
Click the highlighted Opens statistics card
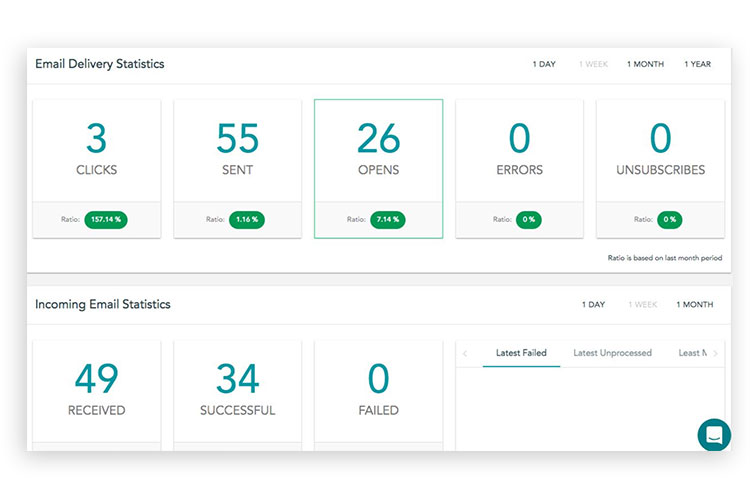[x=378, y=150]
